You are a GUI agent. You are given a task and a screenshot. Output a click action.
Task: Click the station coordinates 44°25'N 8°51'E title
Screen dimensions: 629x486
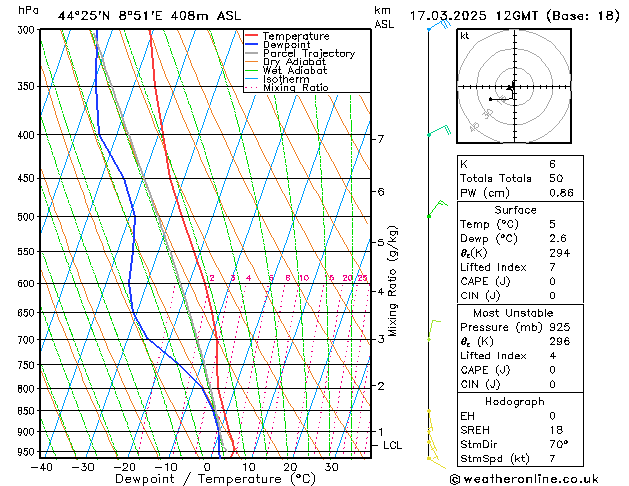point(148,15)
